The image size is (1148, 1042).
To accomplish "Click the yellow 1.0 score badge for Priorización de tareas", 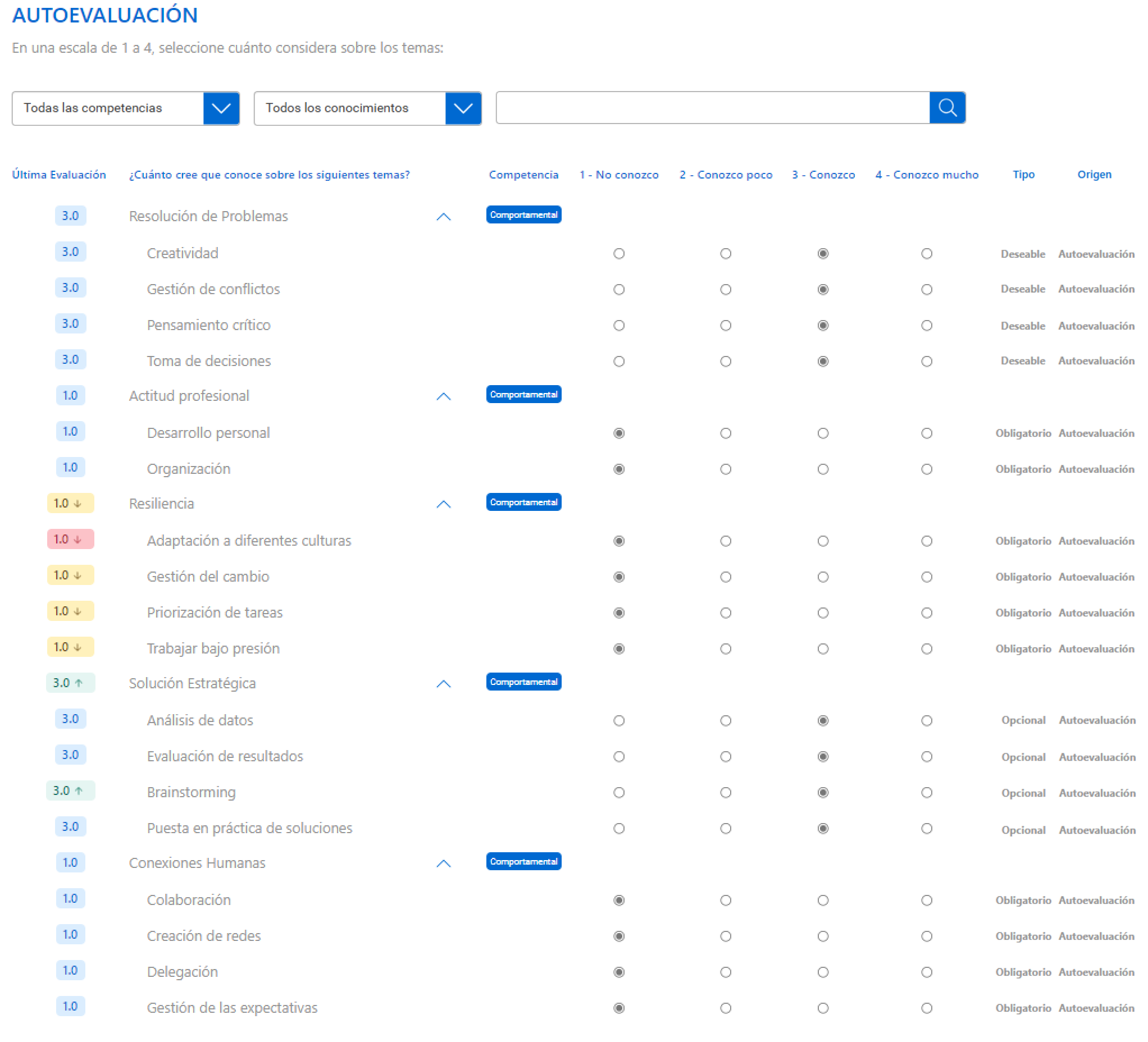I will click(x=70, y=611).
